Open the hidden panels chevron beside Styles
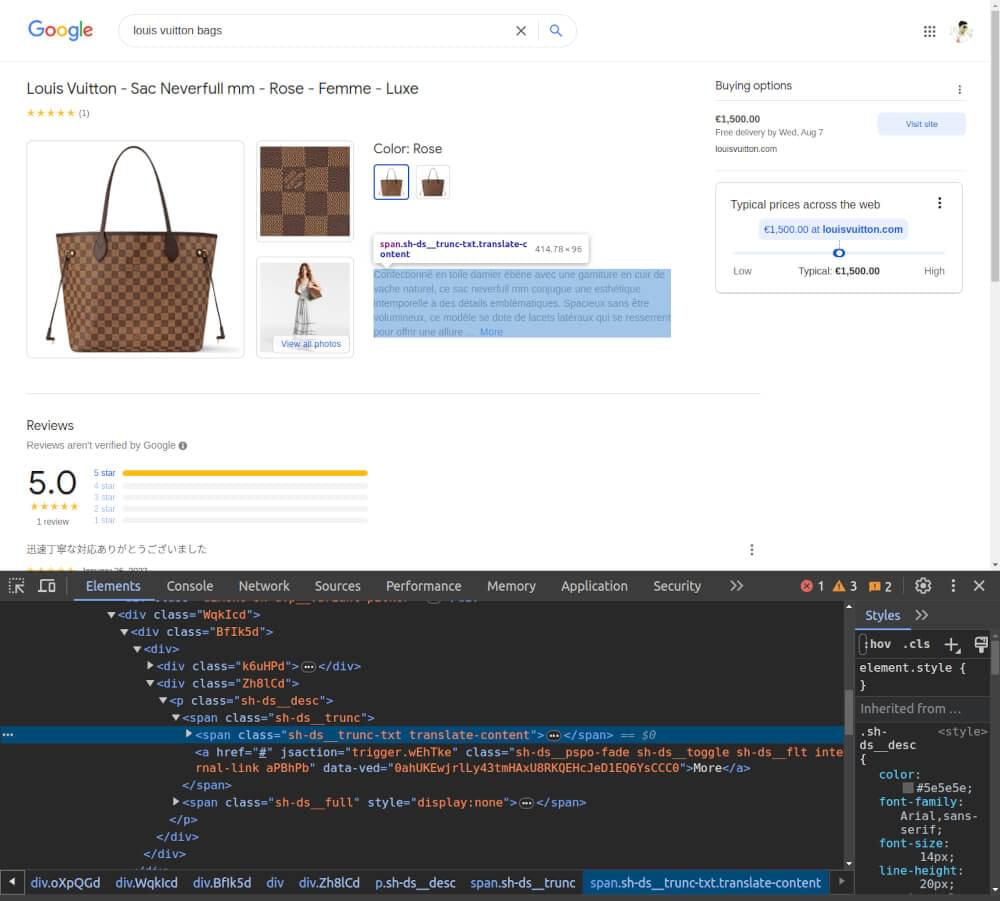Screen dimensions: 1000x901 (x=921, y=615)
